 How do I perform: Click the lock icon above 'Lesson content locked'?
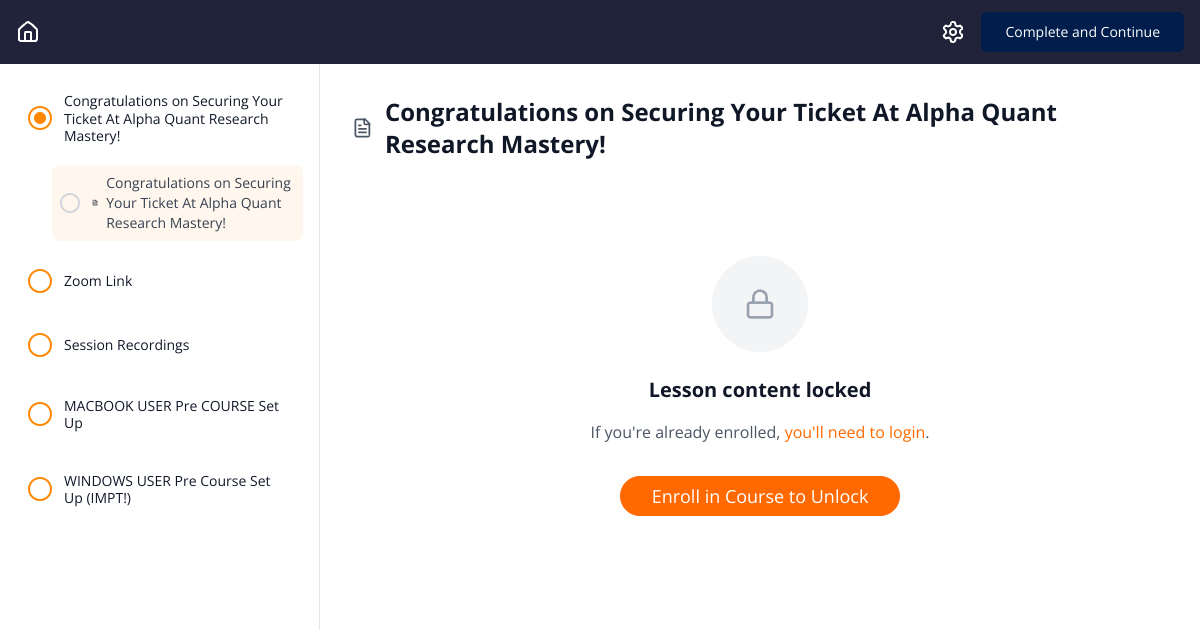pyautogui.click(x=760, y=303)
